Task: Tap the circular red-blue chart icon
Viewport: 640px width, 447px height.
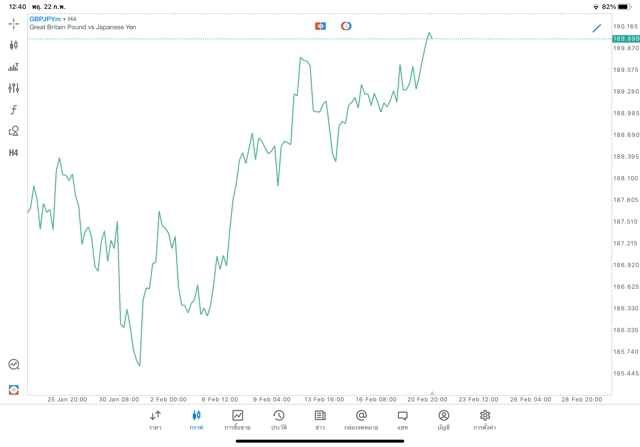Action: [x=346, y=26]
